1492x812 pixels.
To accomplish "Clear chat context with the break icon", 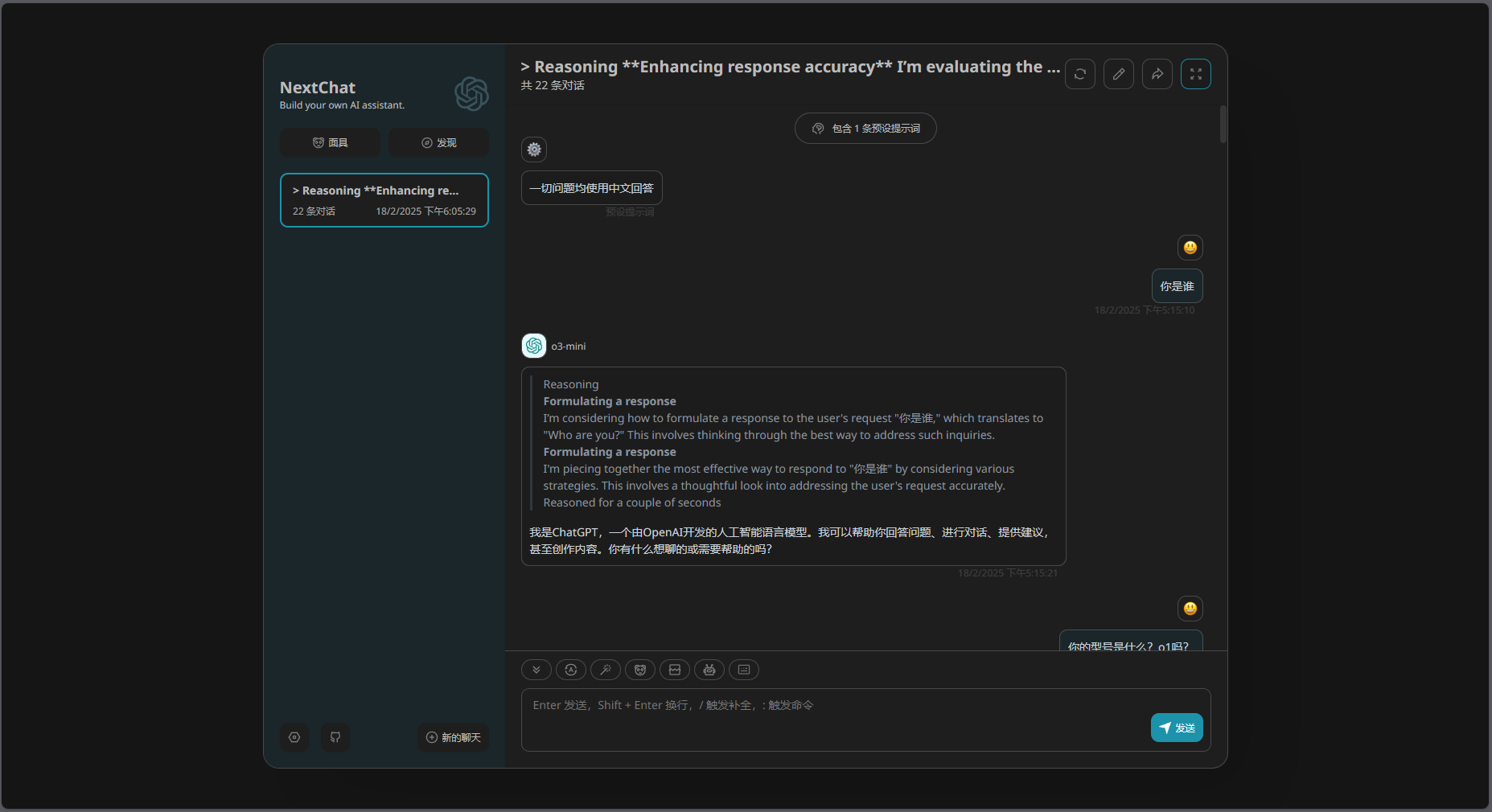I will tap(675, 670).
